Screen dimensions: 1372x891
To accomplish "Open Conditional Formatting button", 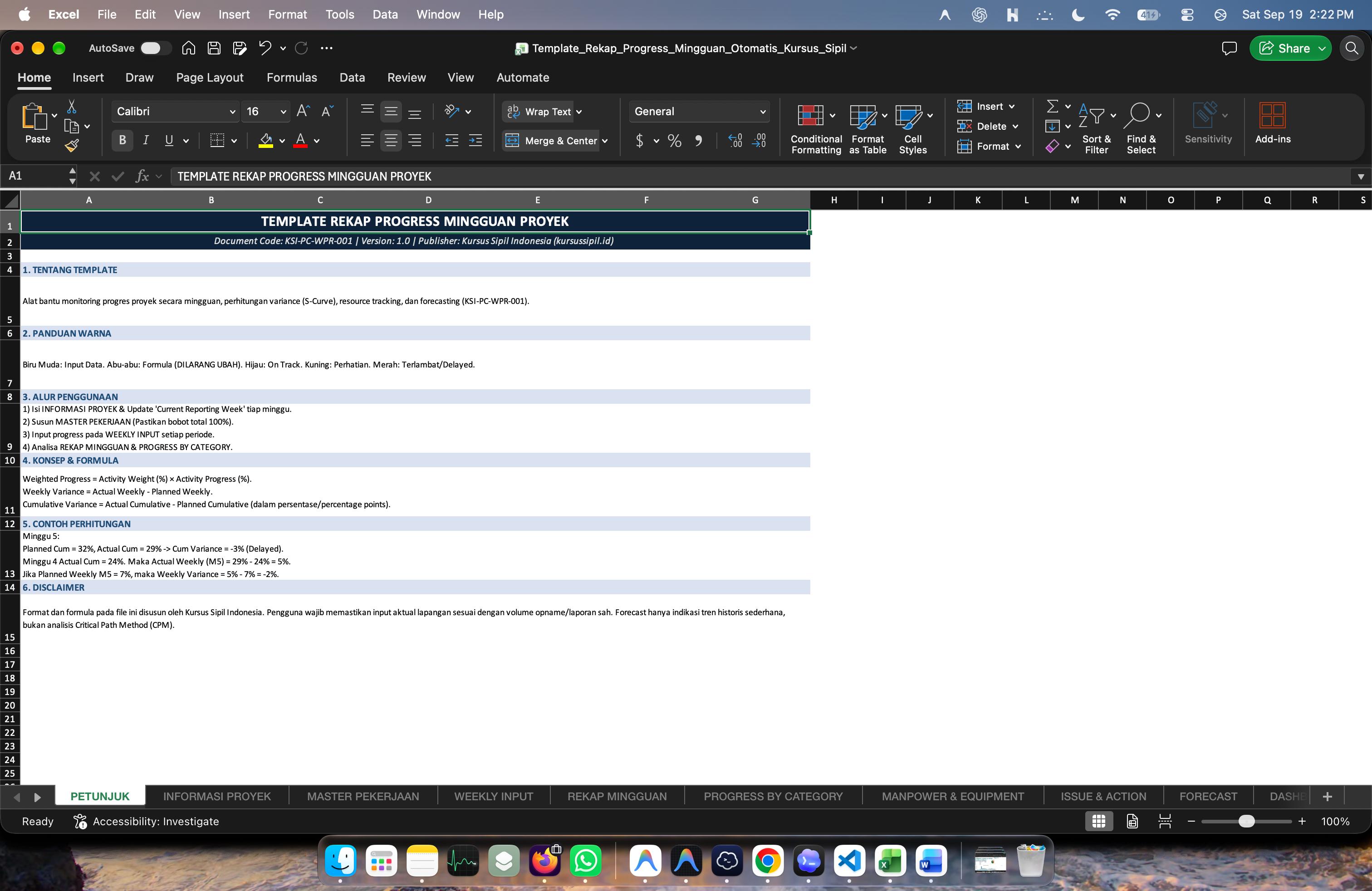I will click(x=816, y=128).
